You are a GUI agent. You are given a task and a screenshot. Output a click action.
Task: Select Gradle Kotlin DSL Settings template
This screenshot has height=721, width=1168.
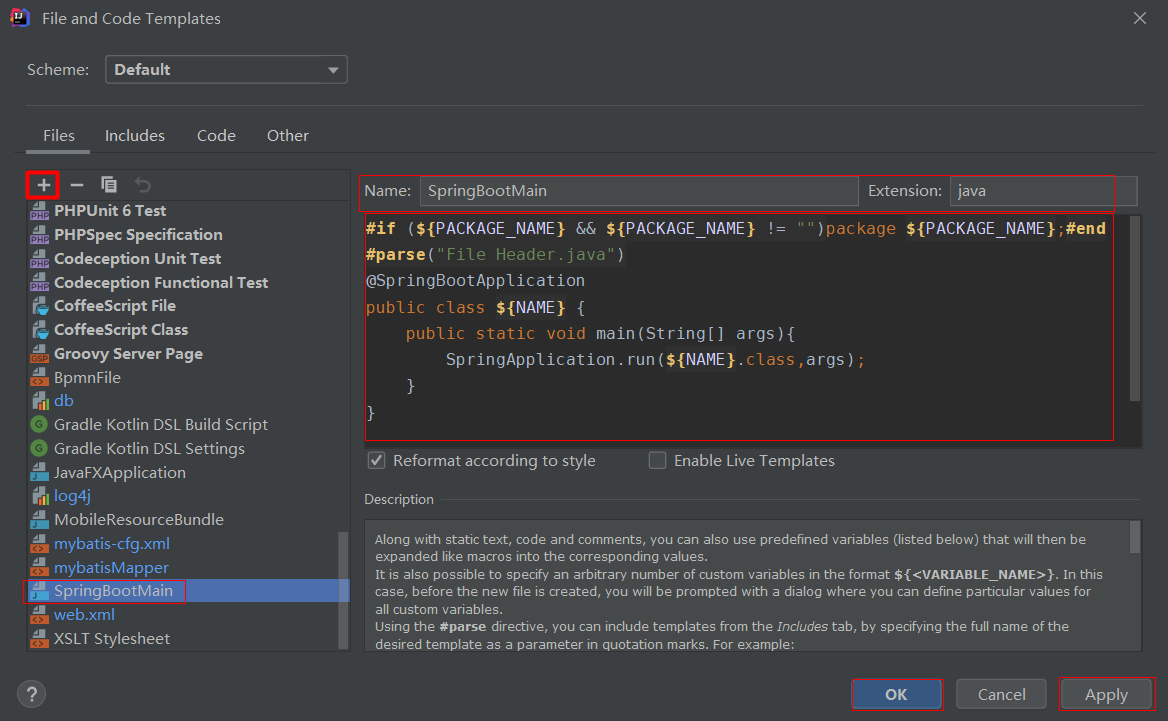point(188,448)
